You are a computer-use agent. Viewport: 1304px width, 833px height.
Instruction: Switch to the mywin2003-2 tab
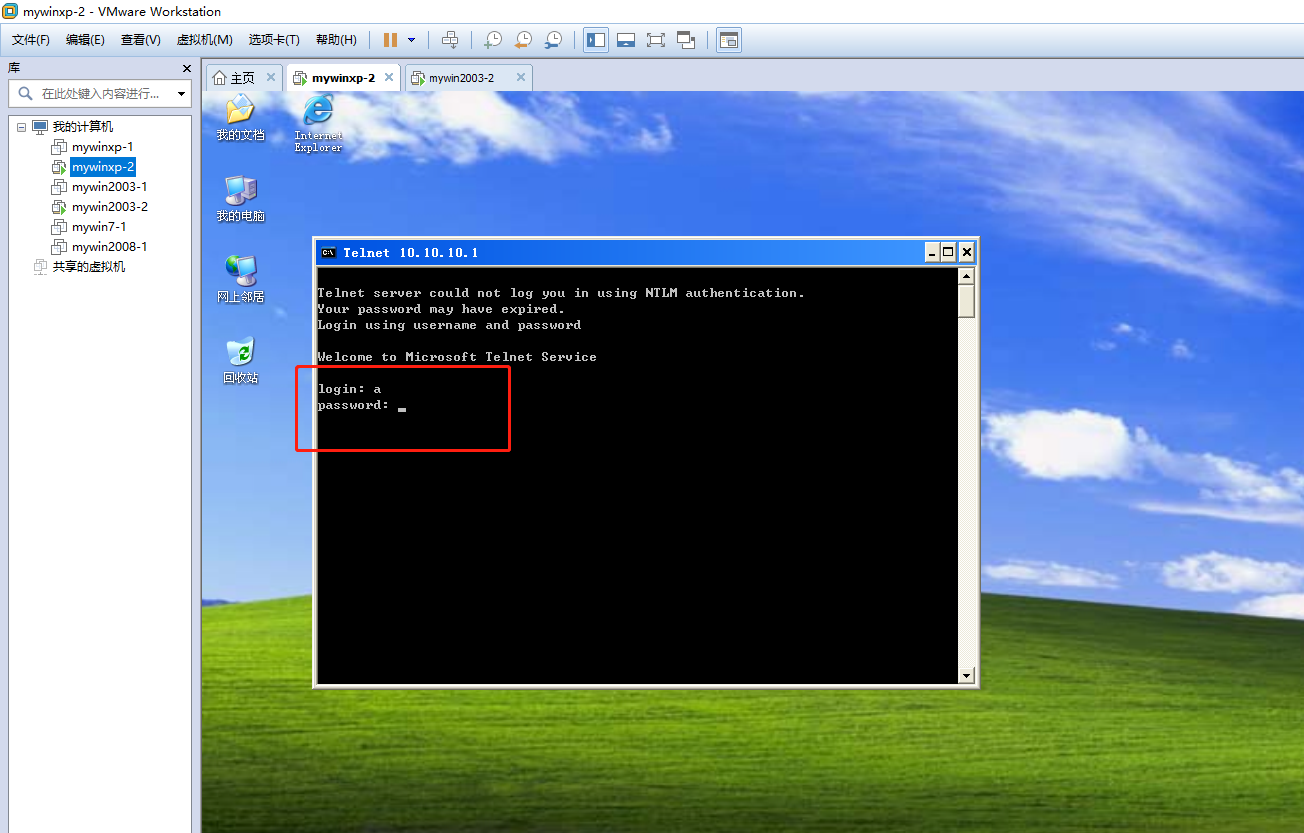coord(467,76)
